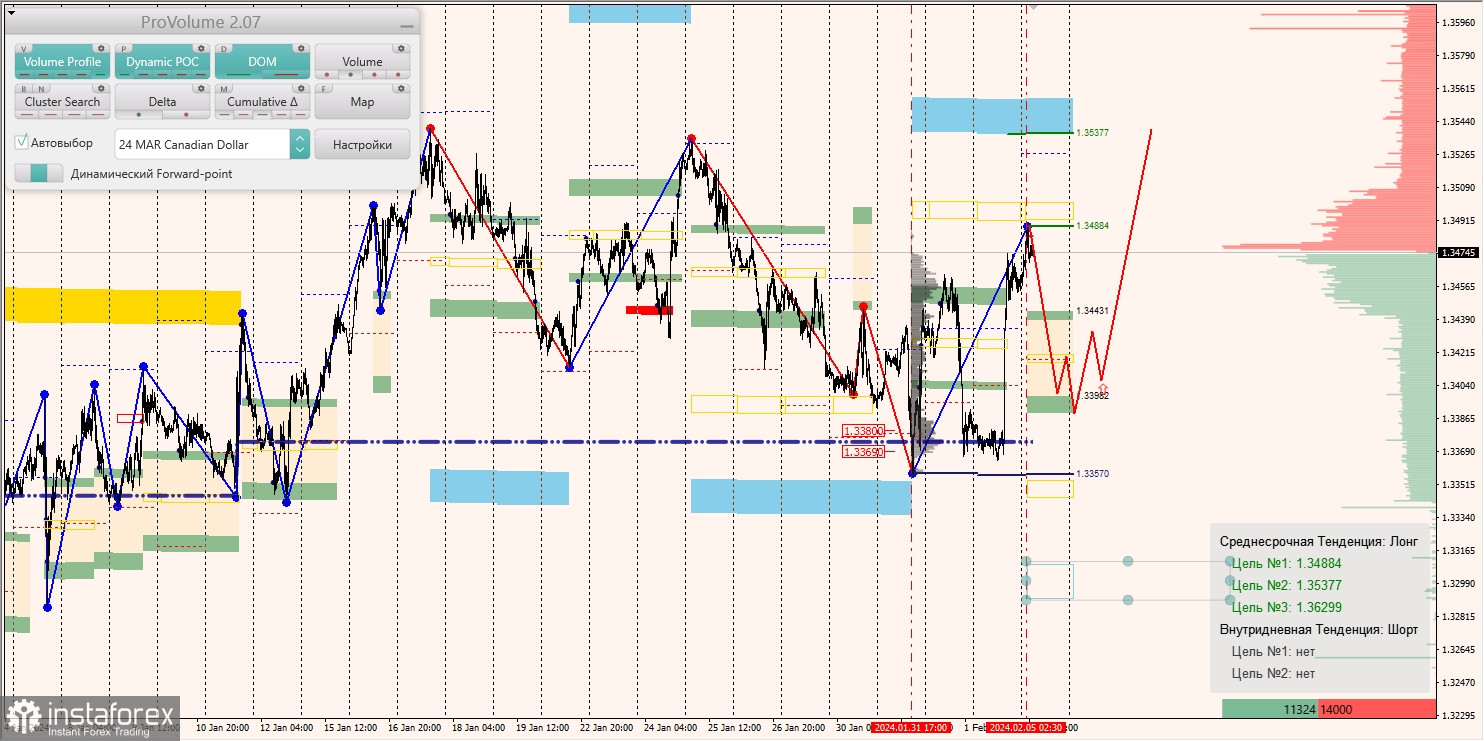Click Среднесрочная Тенденция: Лонг text
Screen dimensions: 1484x741
[1319, 541]
